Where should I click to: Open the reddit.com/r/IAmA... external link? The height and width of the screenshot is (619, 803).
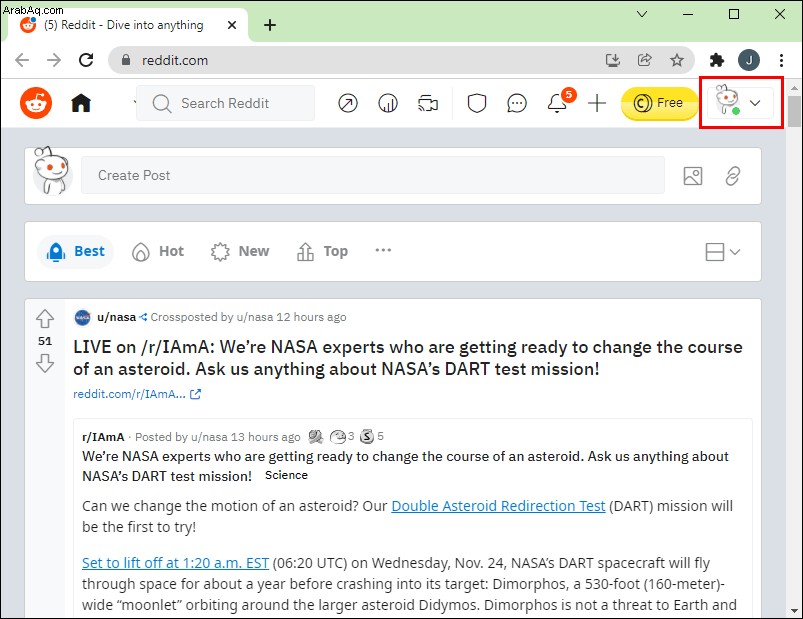137,394
